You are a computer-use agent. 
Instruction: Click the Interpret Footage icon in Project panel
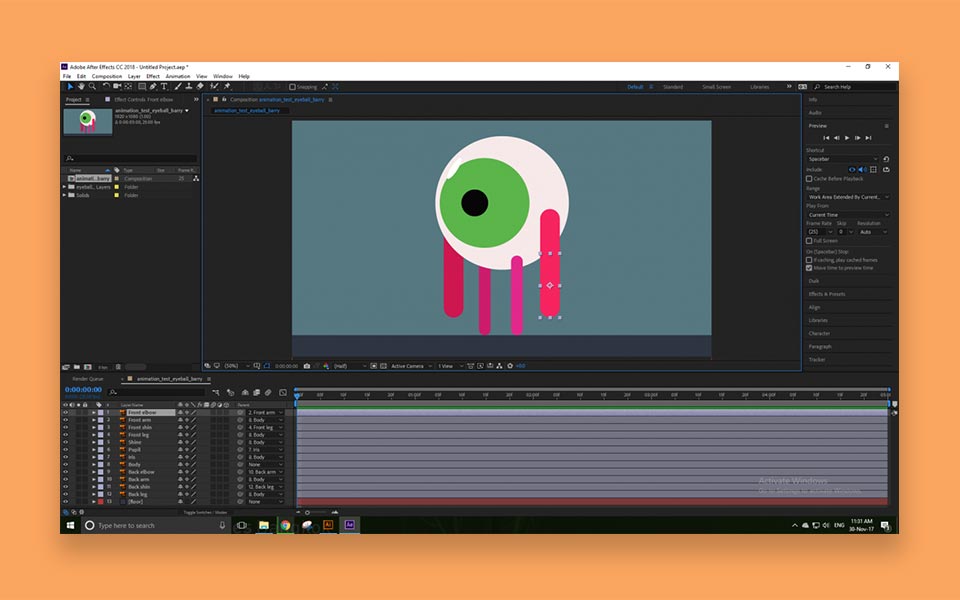66,367
